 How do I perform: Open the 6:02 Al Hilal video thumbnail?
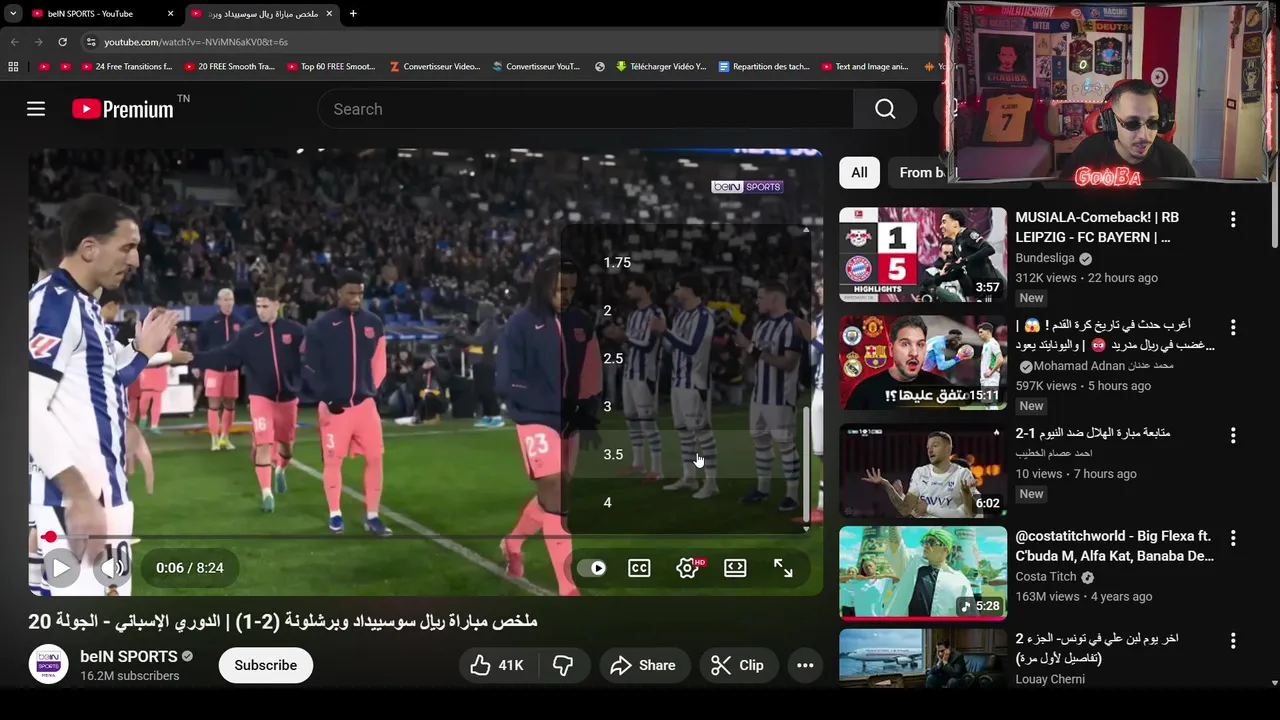pos(923,470)
